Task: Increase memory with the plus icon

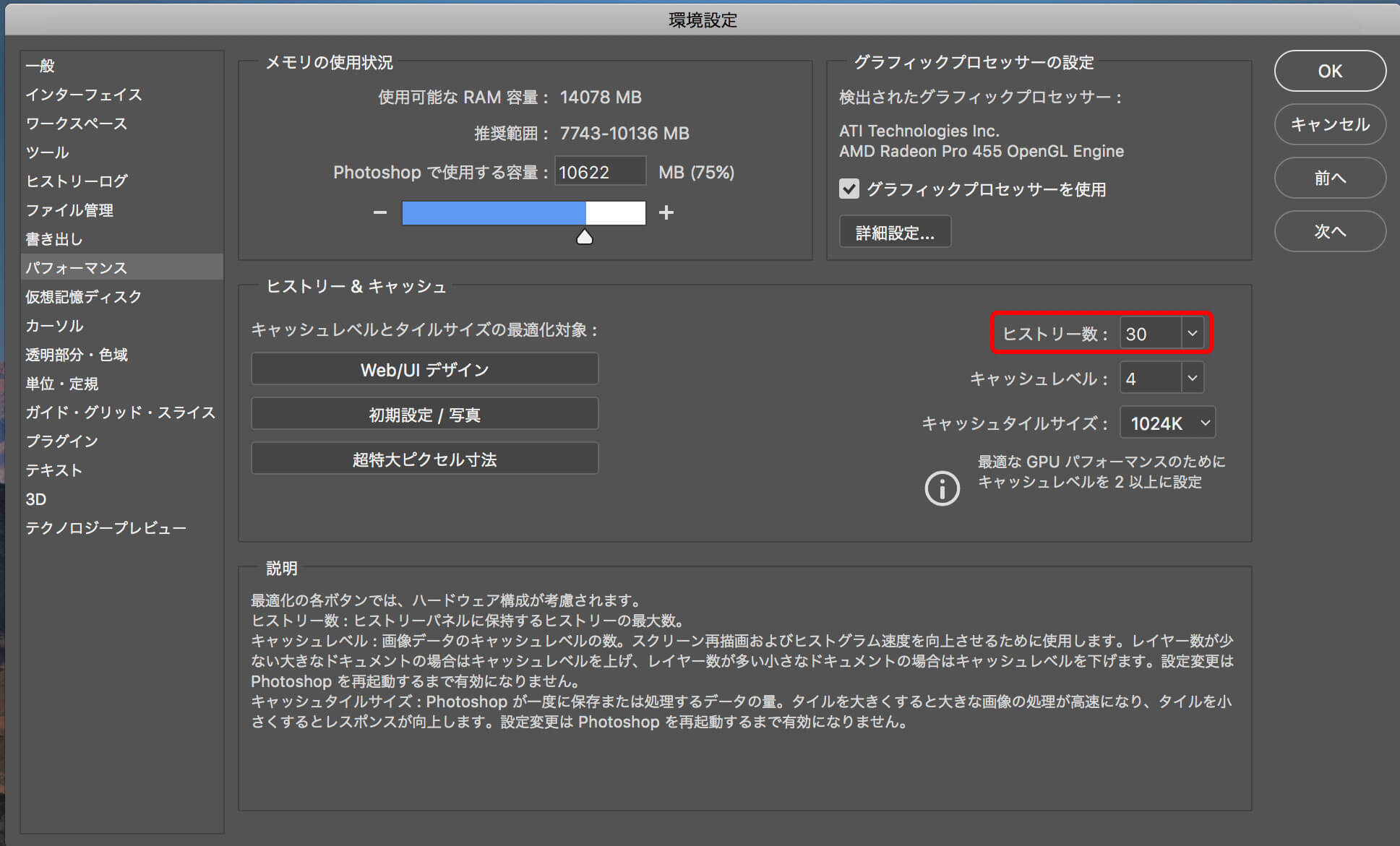Action: click(x=666, y=212)
